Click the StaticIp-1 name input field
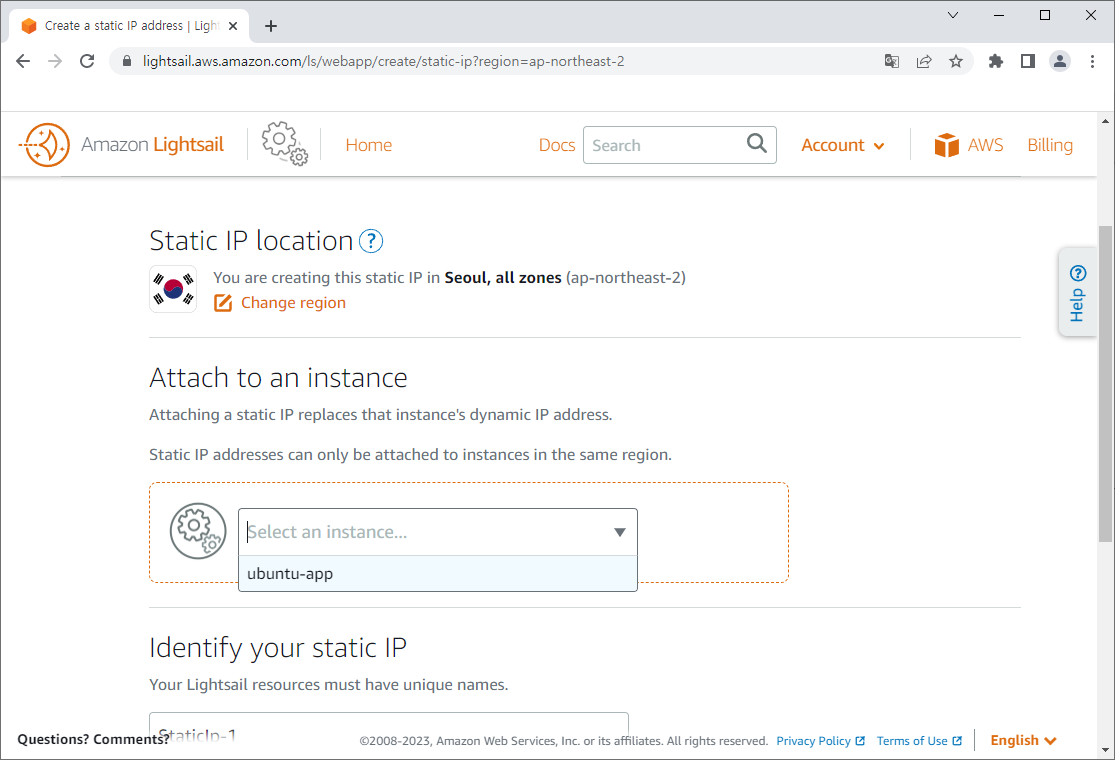The width and height of the screenshot is (1115, 760). pos(388,728)
